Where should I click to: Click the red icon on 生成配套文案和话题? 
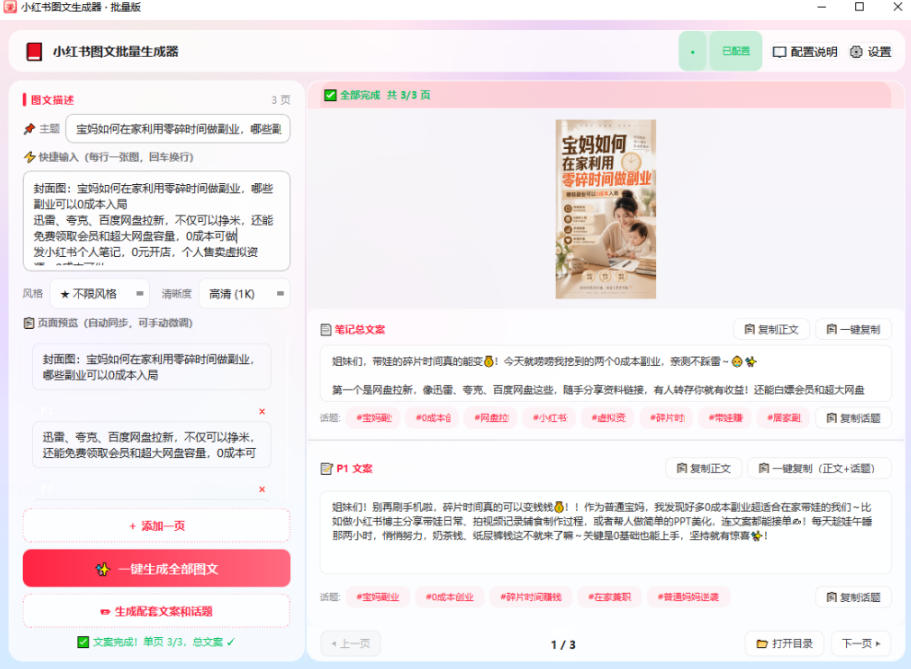(105, 611)
